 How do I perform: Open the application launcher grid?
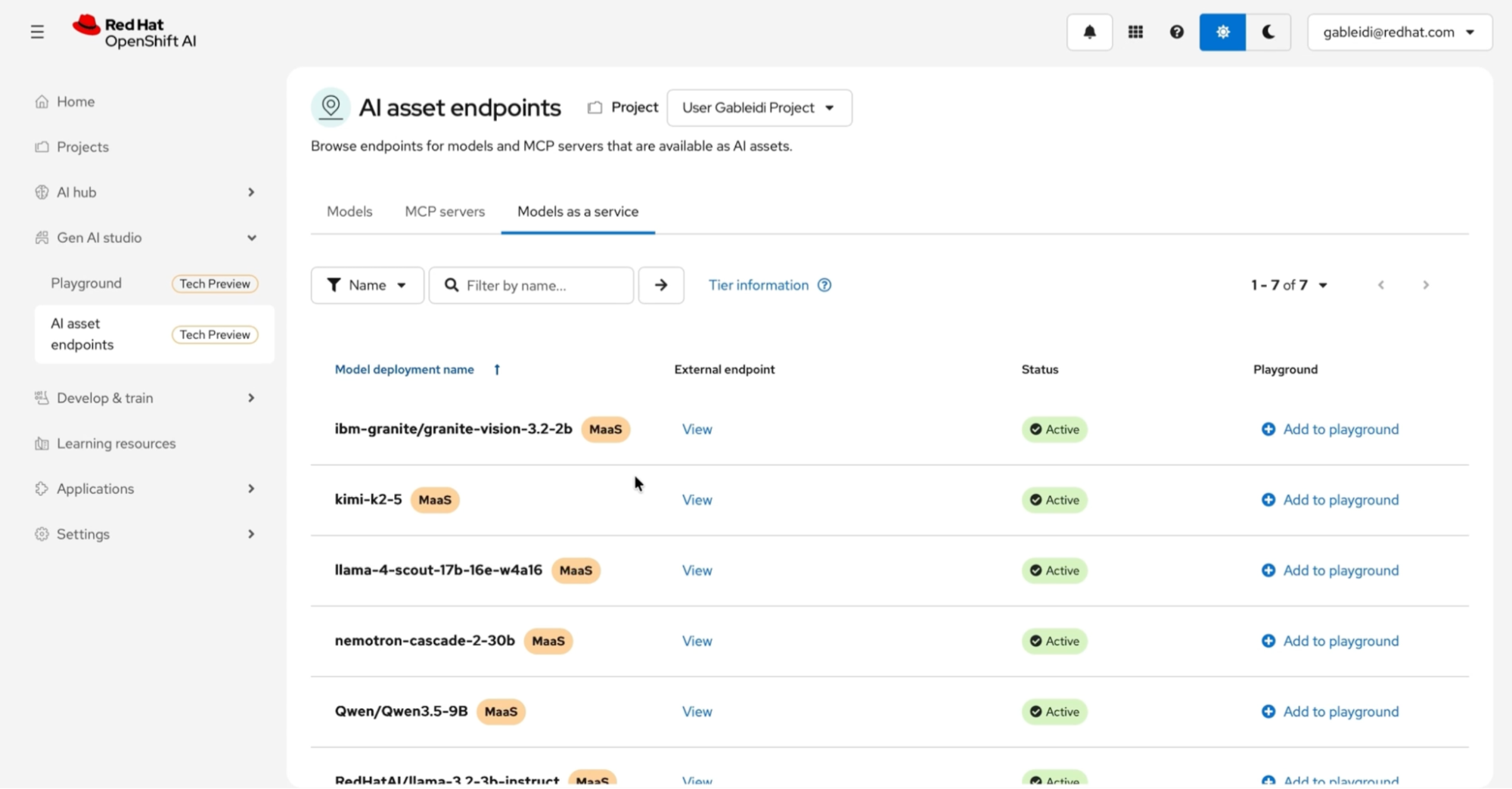click(x=1135, y=32)
